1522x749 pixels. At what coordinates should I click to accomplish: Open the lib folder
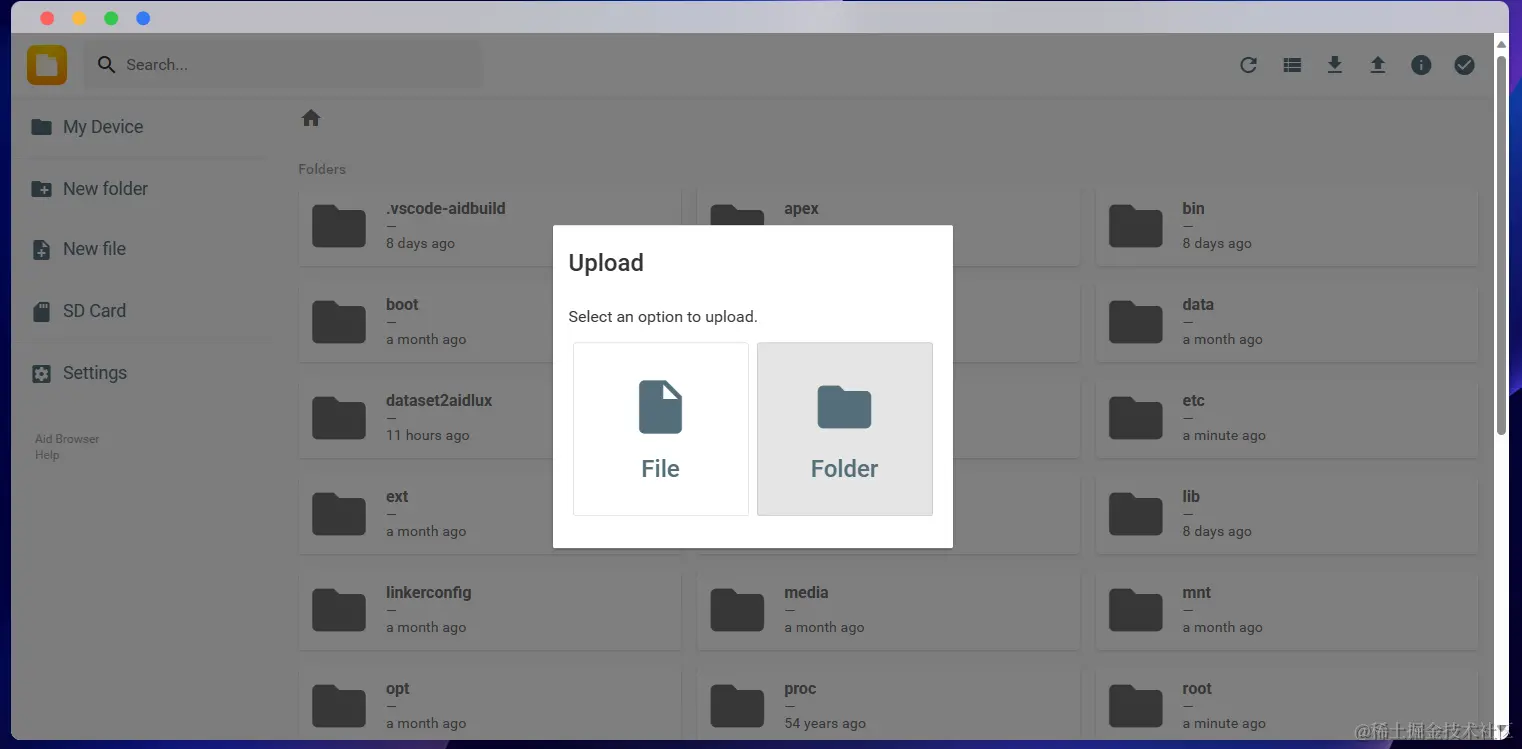pos(1287,514)
